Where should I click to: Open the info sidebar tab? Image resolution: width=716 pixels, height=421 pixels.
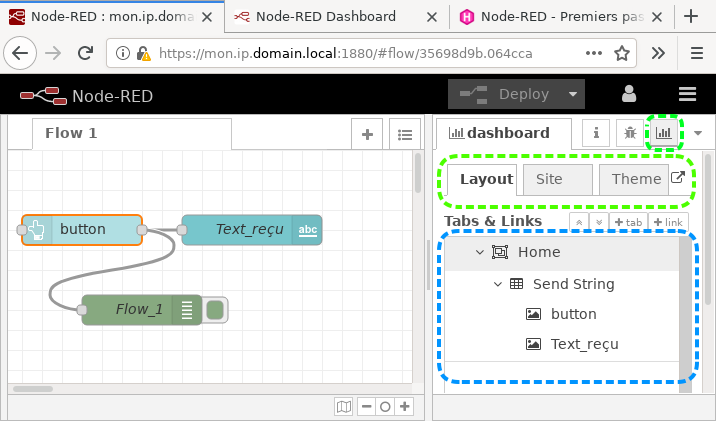[596, 132]
